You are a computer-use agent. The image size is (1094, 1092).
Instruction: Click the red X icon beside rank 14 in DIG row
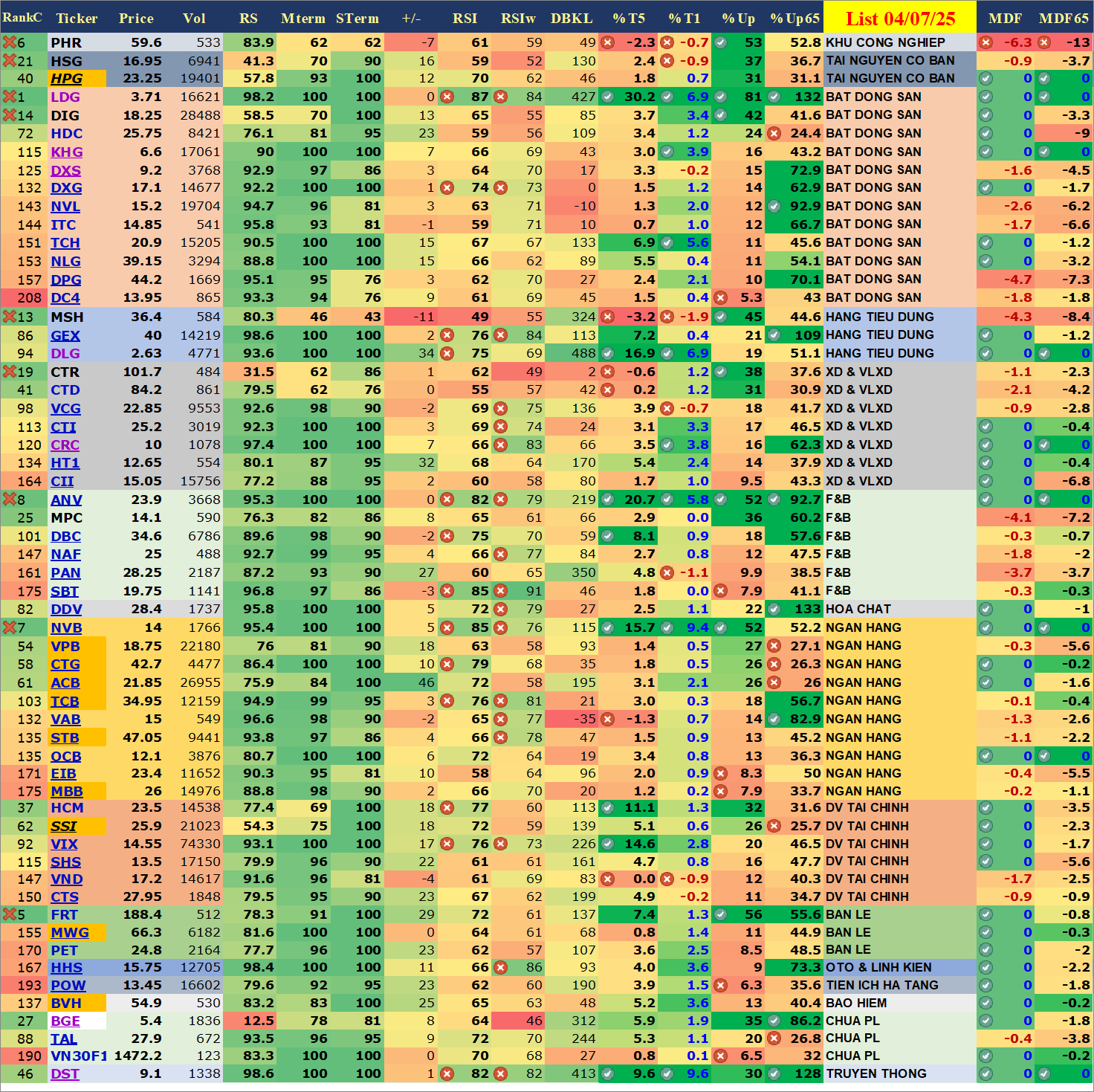9,115
